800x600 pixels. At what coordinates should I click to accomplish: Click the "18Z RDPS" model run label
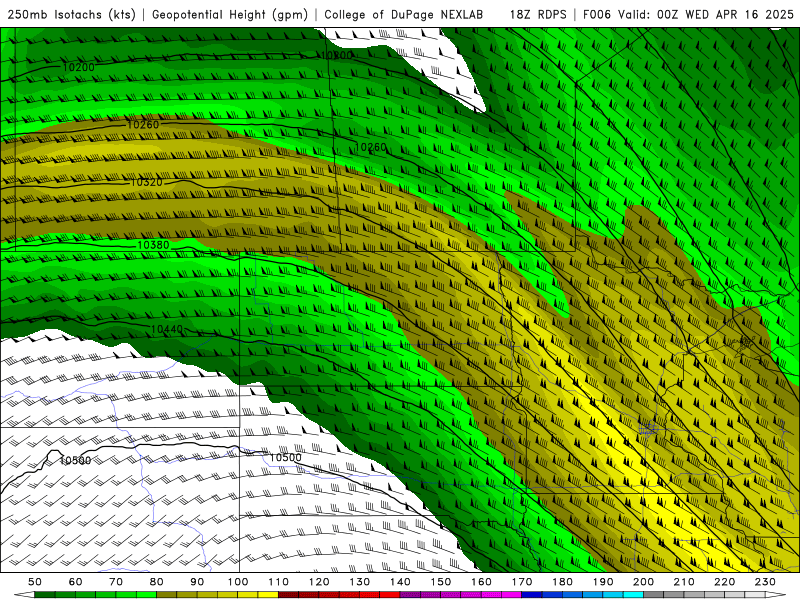(538, 14)
